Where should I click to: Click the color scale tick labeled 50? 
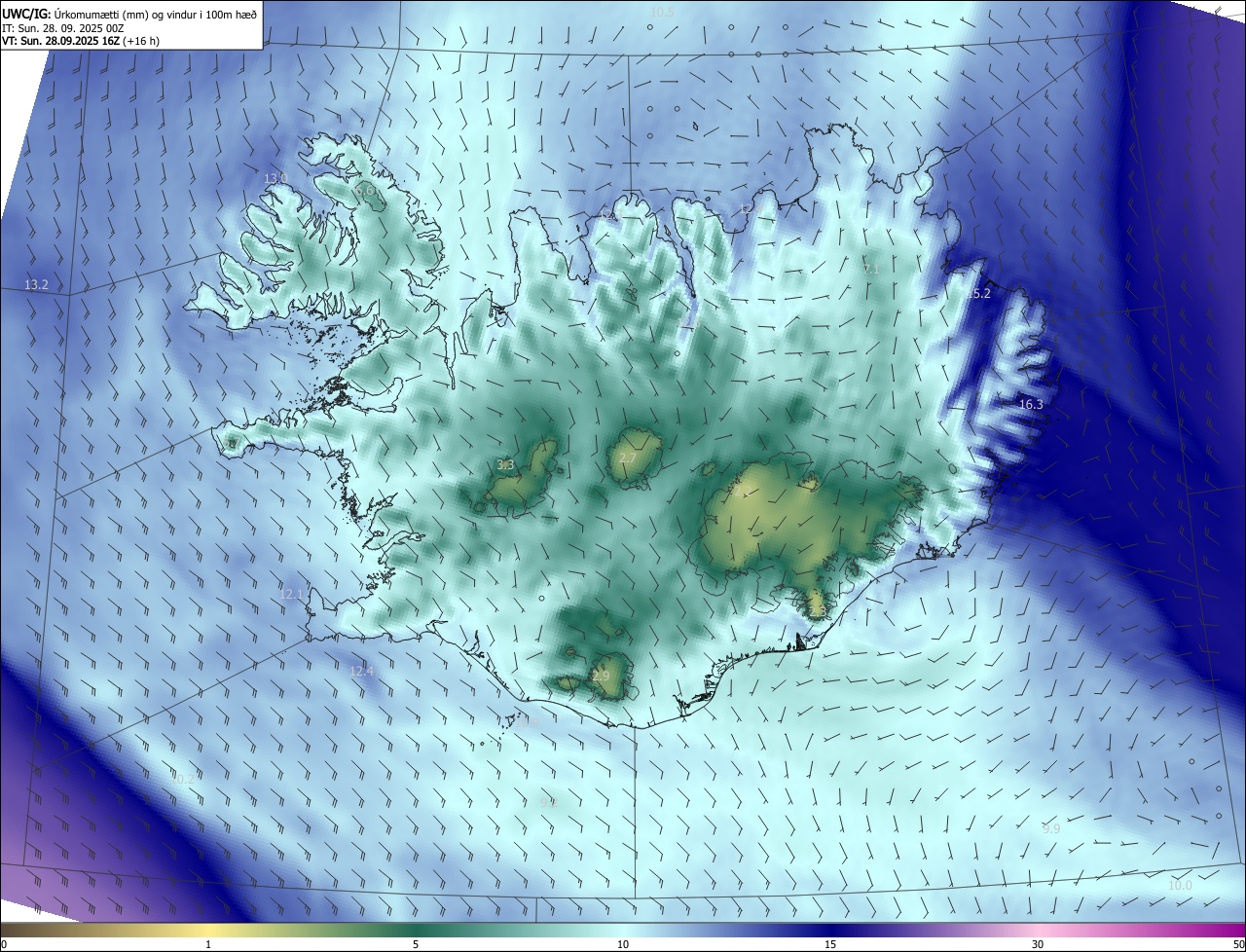pyautogui.click(x=1238, y=944)
